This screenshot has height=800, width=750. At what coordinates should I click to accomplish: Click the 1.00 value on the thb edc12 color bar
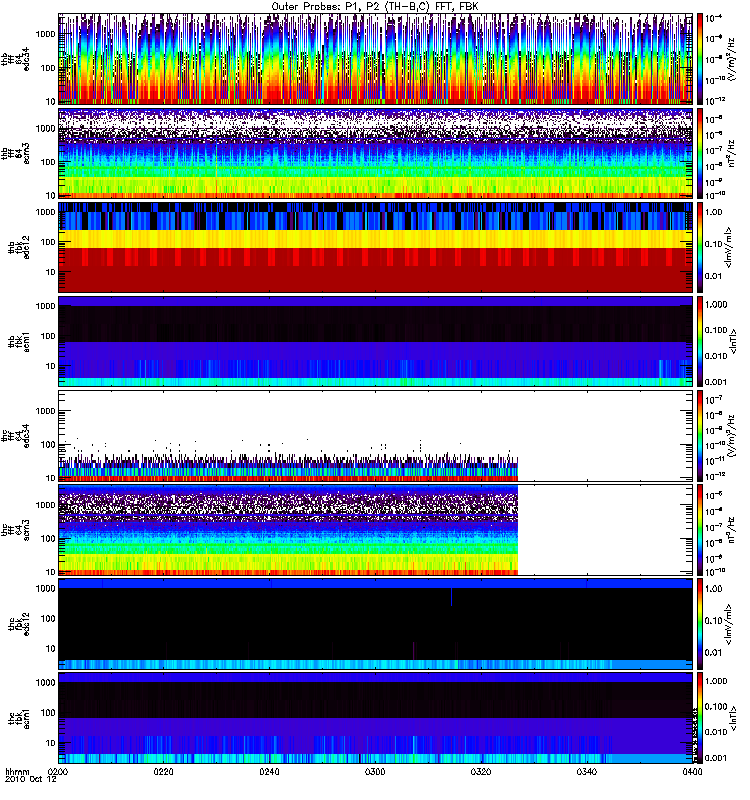(714, 212)
